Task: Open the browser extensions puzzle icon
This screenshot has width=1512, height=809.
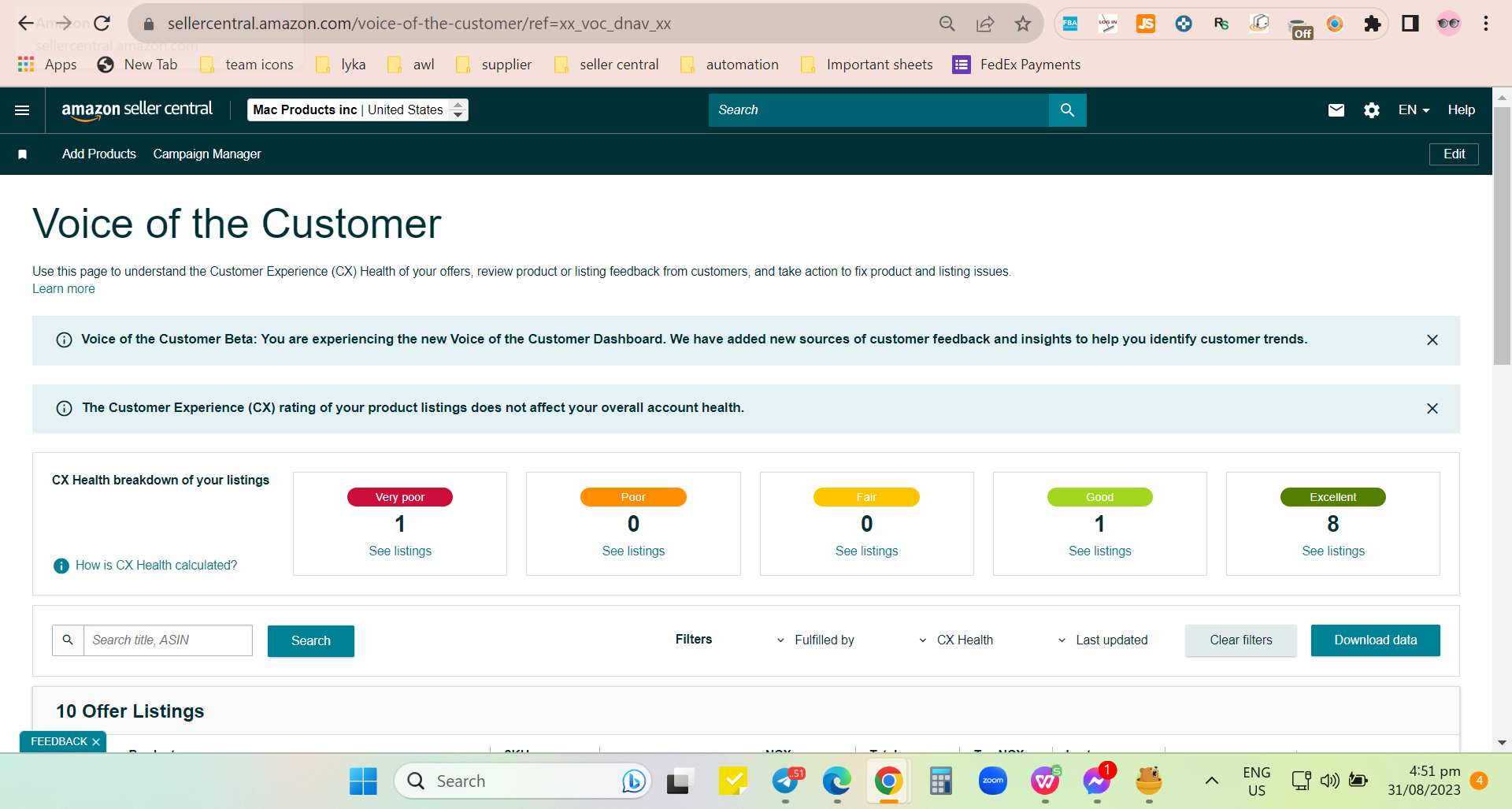Action: click(1373, 24)
